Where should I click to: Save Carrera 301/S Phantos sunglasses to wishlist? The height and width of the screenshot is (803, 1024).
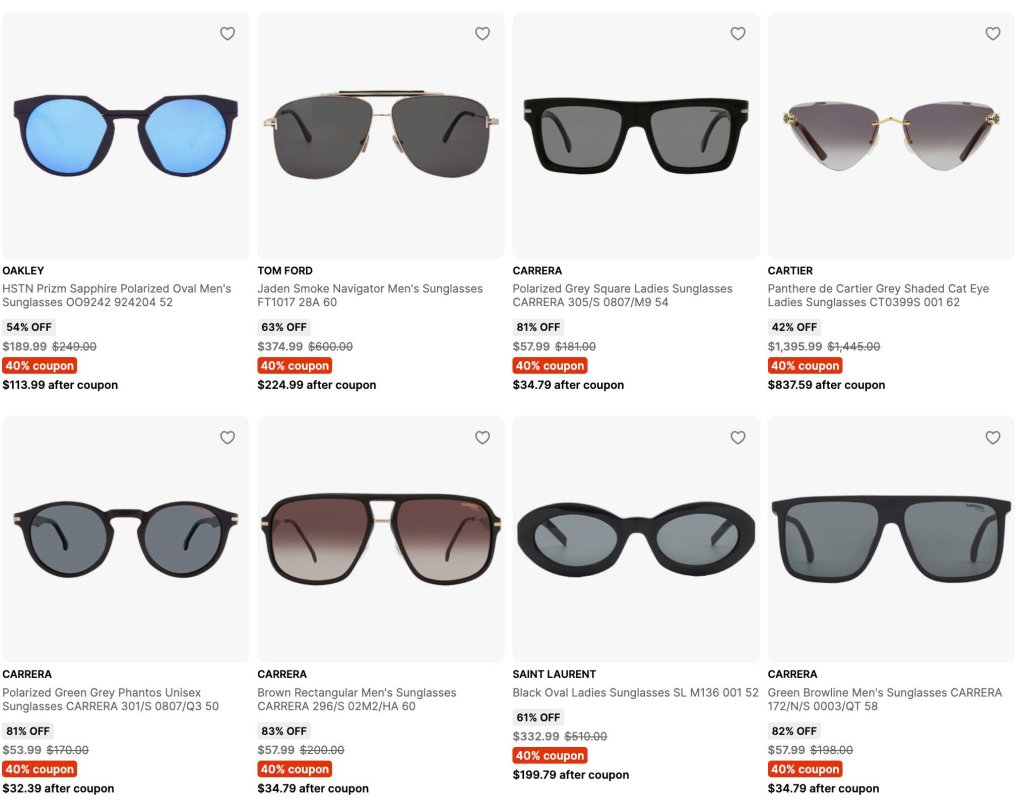(227, 438)
